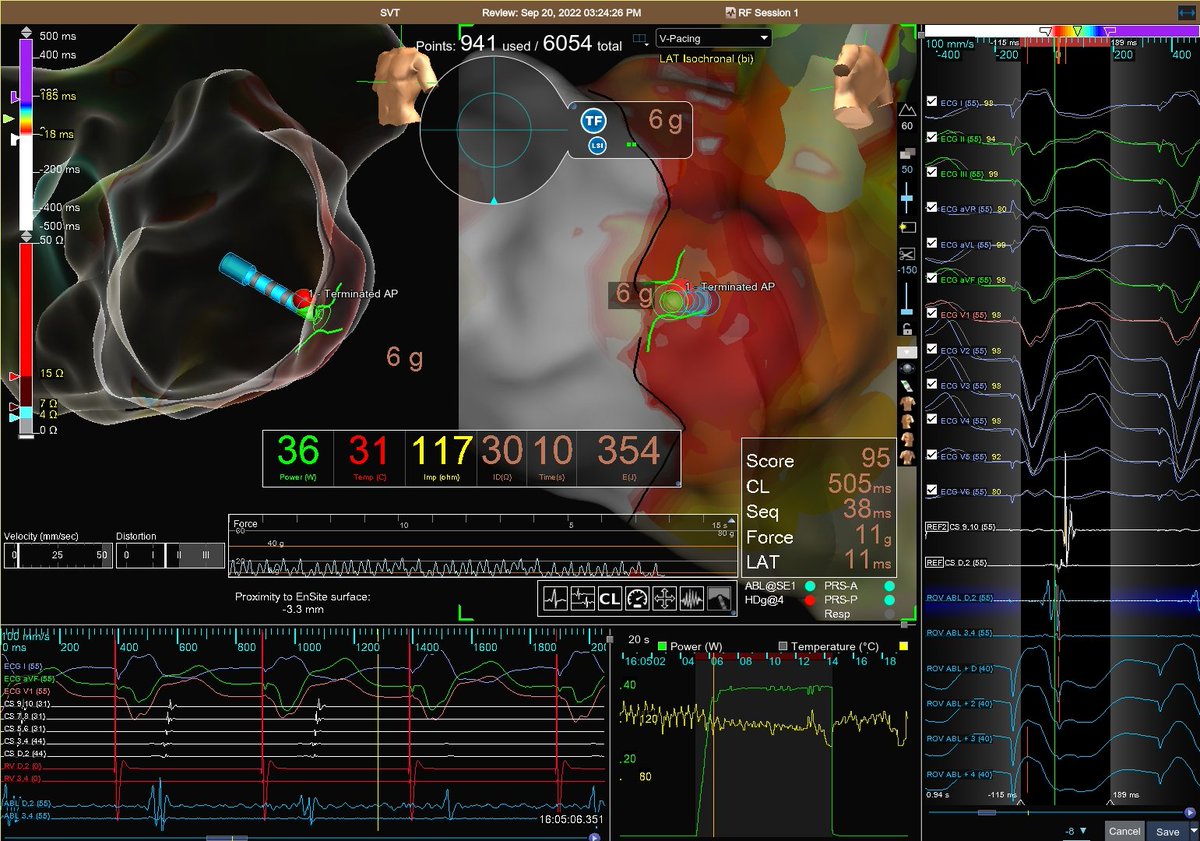The width and height of the screenshot is (1200, 841).
Task: Open the speedometer gauge tool
Action: click(x=636, y=598)
